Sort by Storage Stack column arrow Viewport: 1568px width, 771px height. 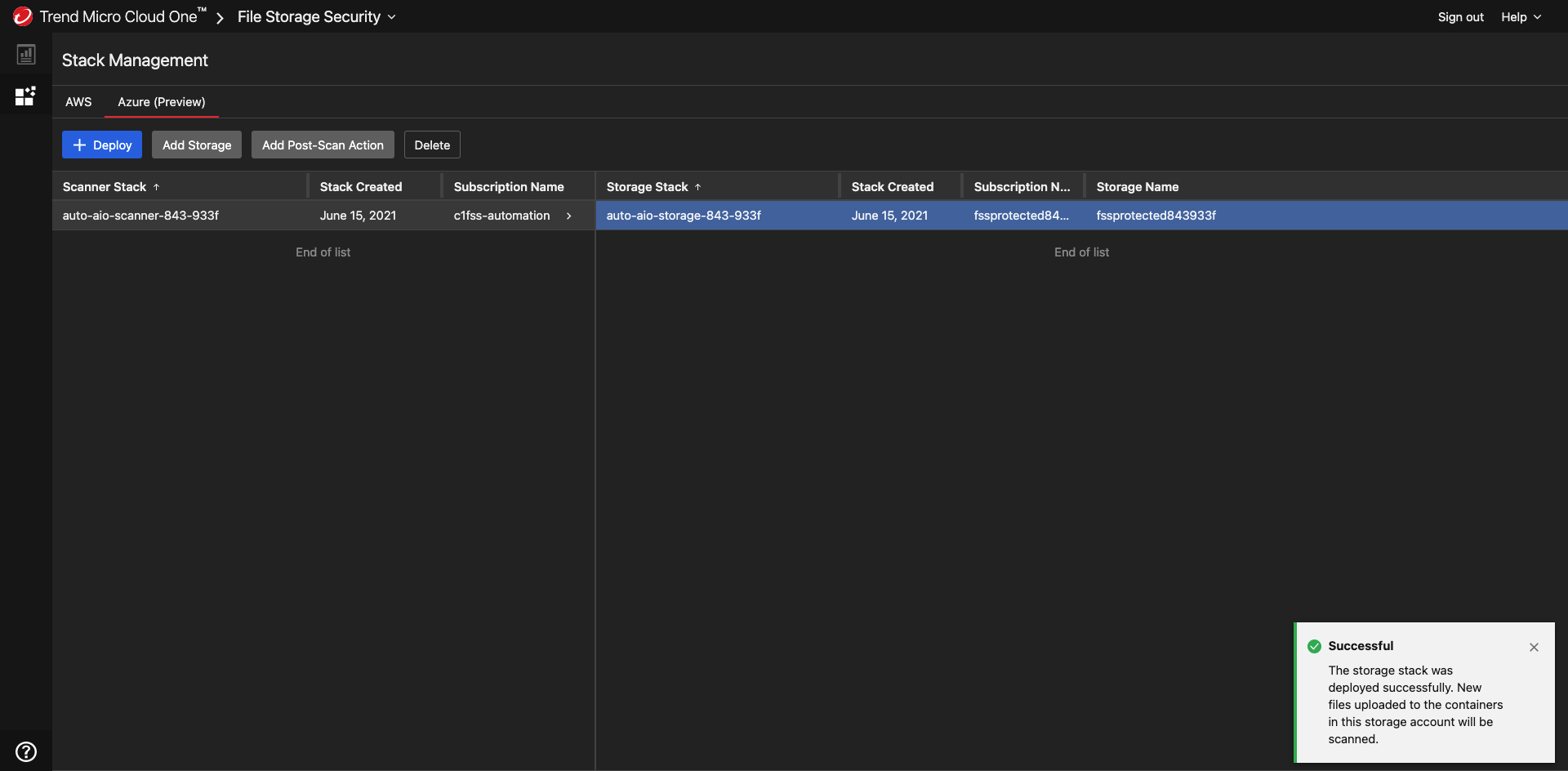click(x=698, y=187)
